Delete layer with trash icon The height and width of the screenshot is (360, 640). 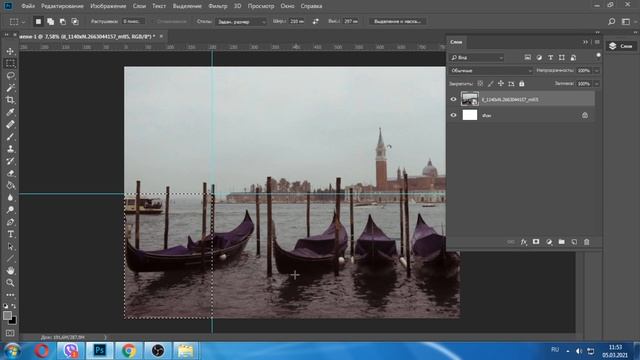pos(587,242)
